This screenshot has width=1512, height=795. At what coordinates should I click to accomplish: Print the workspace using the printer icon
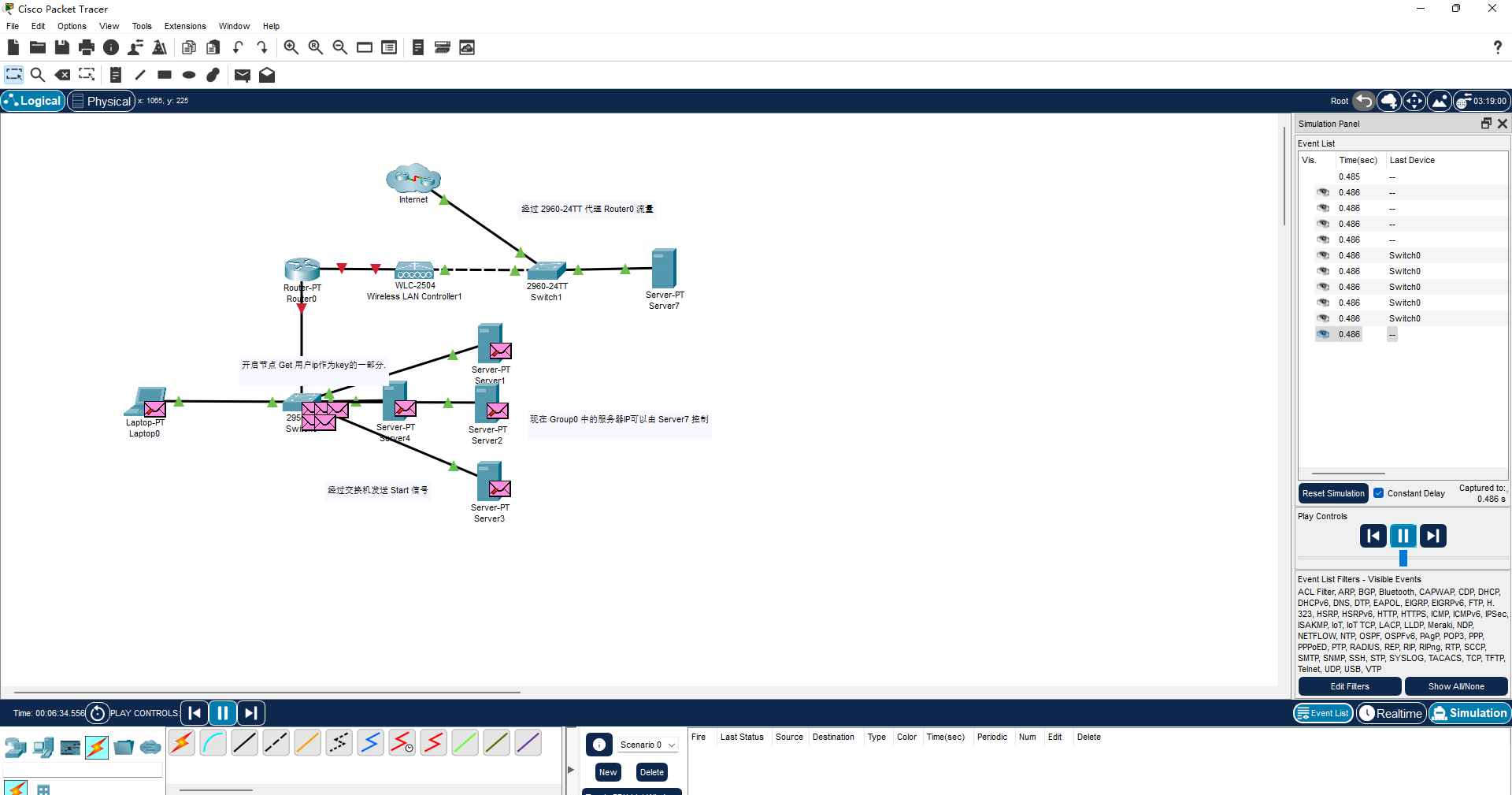pyautogui.click(x=87, y=47)
